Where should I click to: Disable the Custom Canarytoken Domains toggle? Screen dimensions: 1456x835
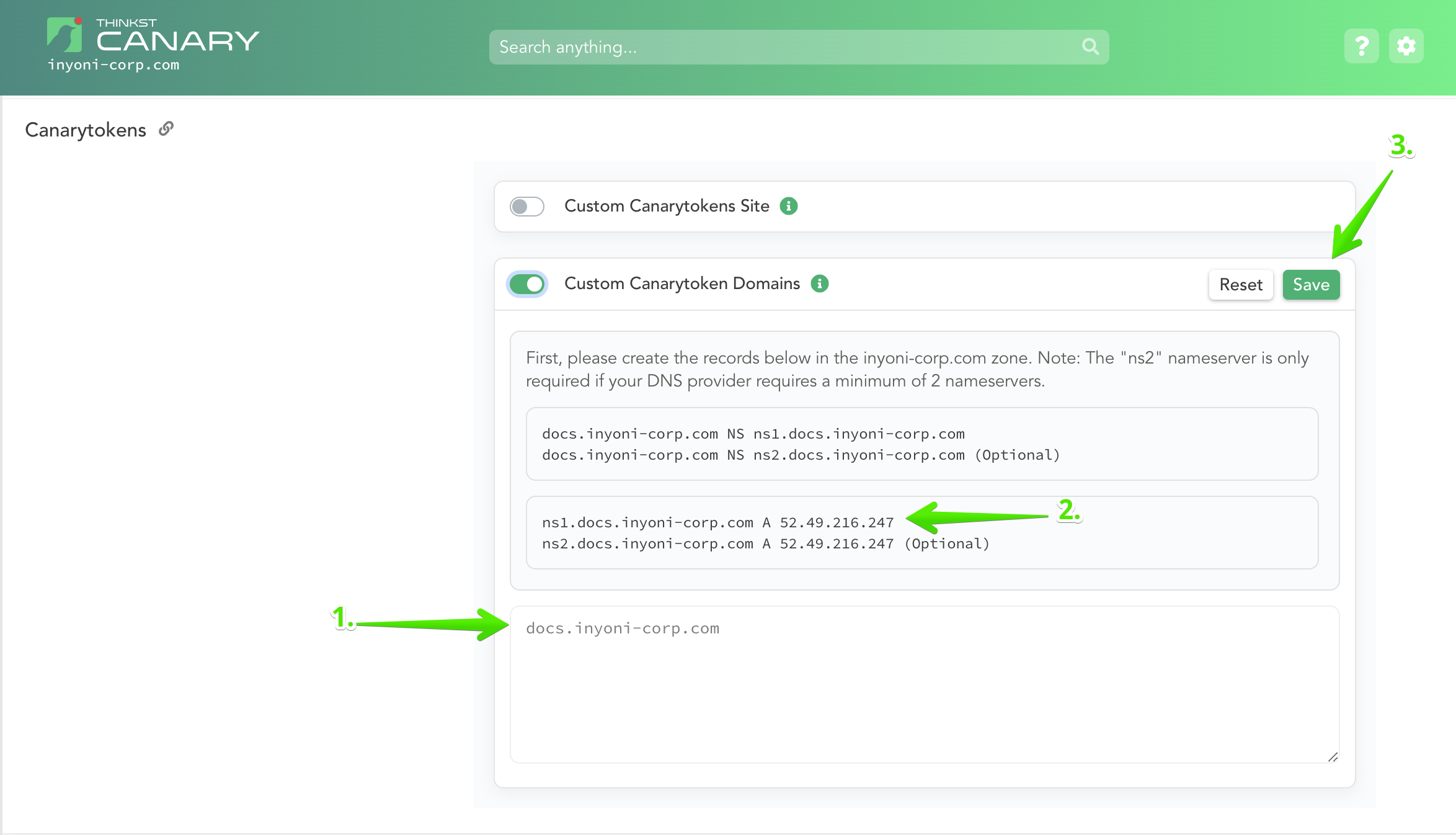526,284
